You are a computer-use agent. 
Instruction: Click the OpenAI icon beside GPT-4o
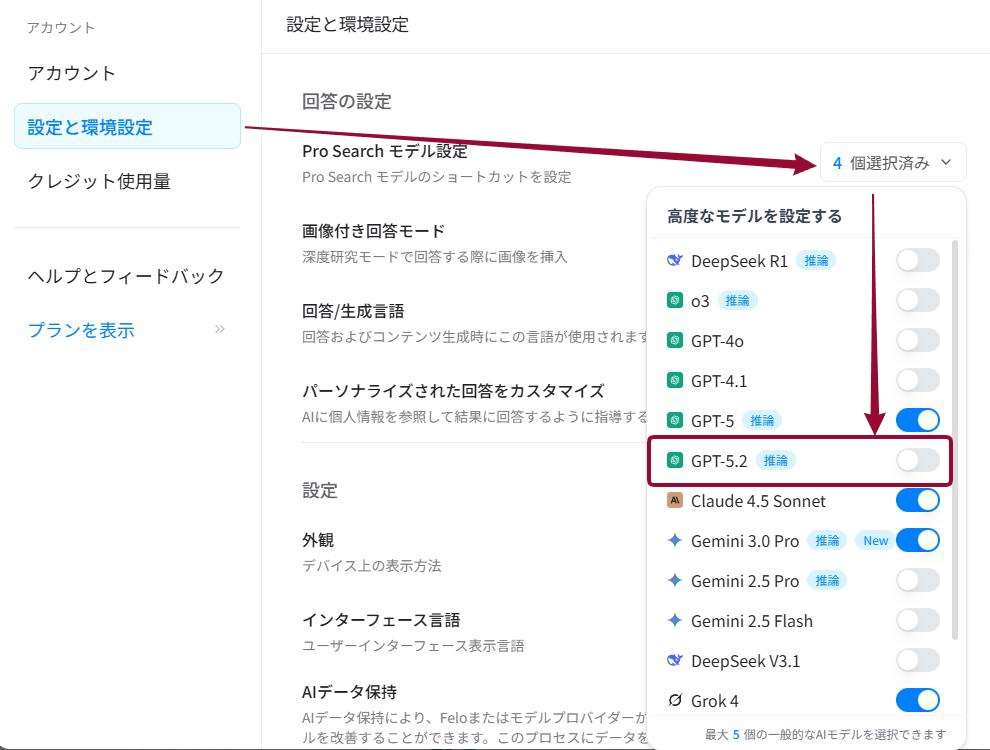click(x=675, y=341)
